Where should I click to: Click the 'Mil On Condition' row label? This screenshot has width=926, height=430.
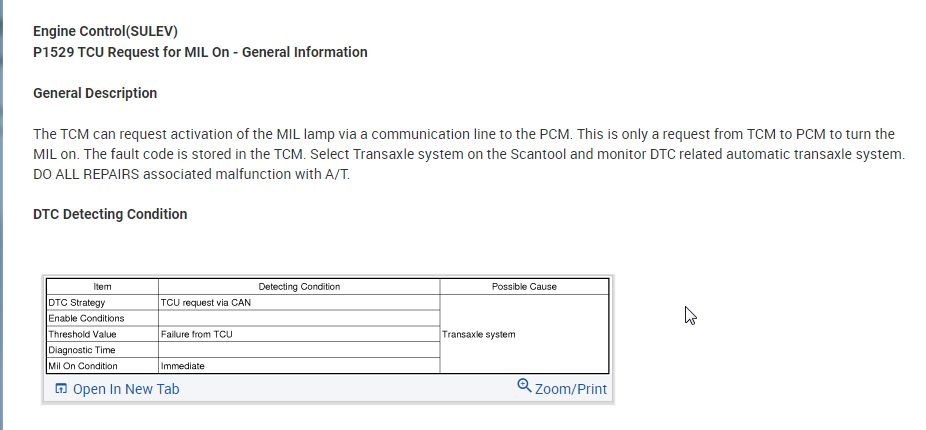point(83,366)
